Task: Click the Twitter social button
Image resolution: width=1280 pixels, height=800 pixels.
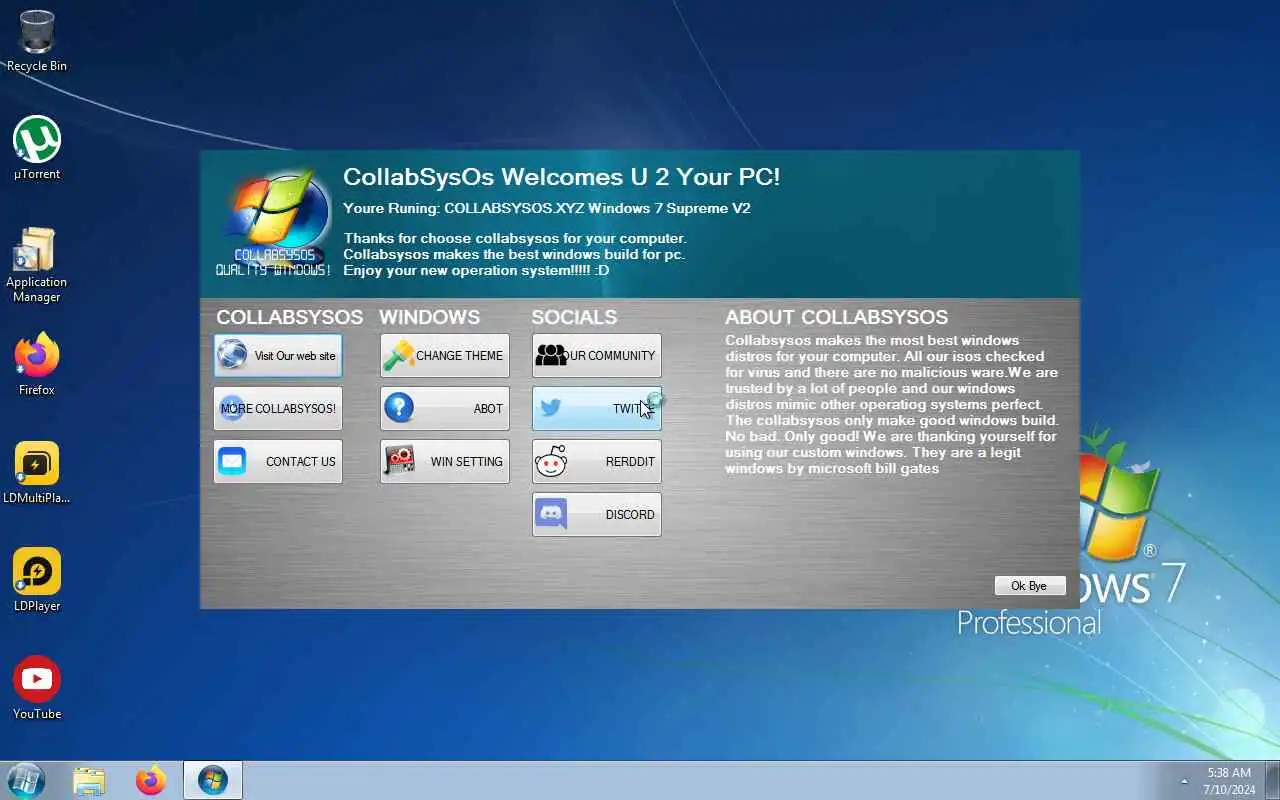Action: tap(597, 408)
